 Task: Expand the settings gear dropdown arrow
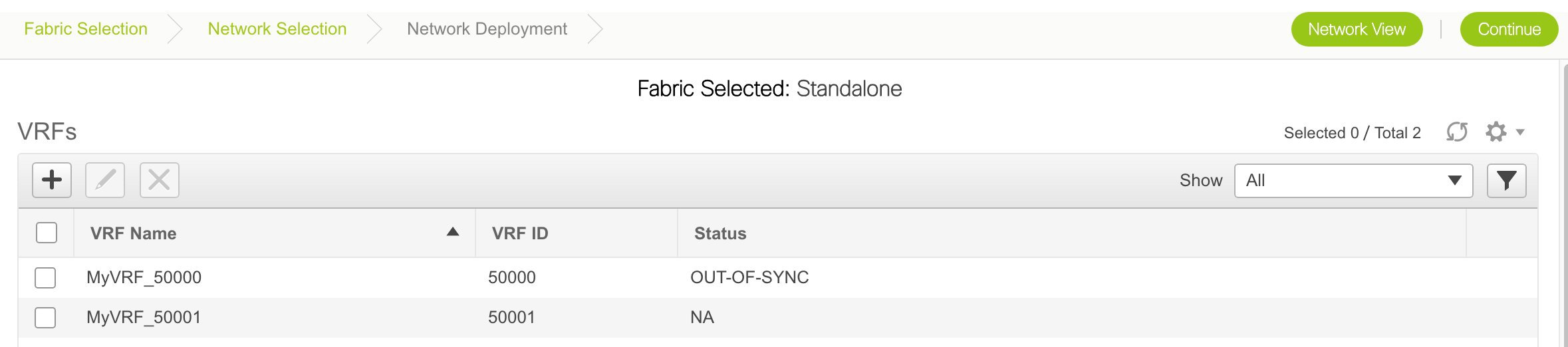click(1520, 132)
